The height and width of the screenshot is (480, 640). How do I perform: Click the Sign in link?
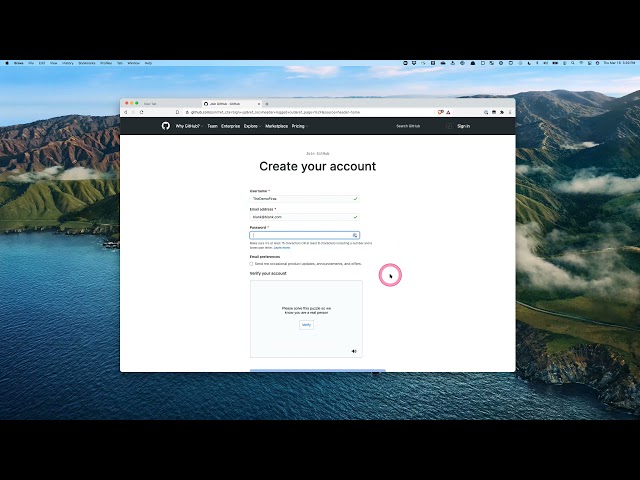point(463,126)
